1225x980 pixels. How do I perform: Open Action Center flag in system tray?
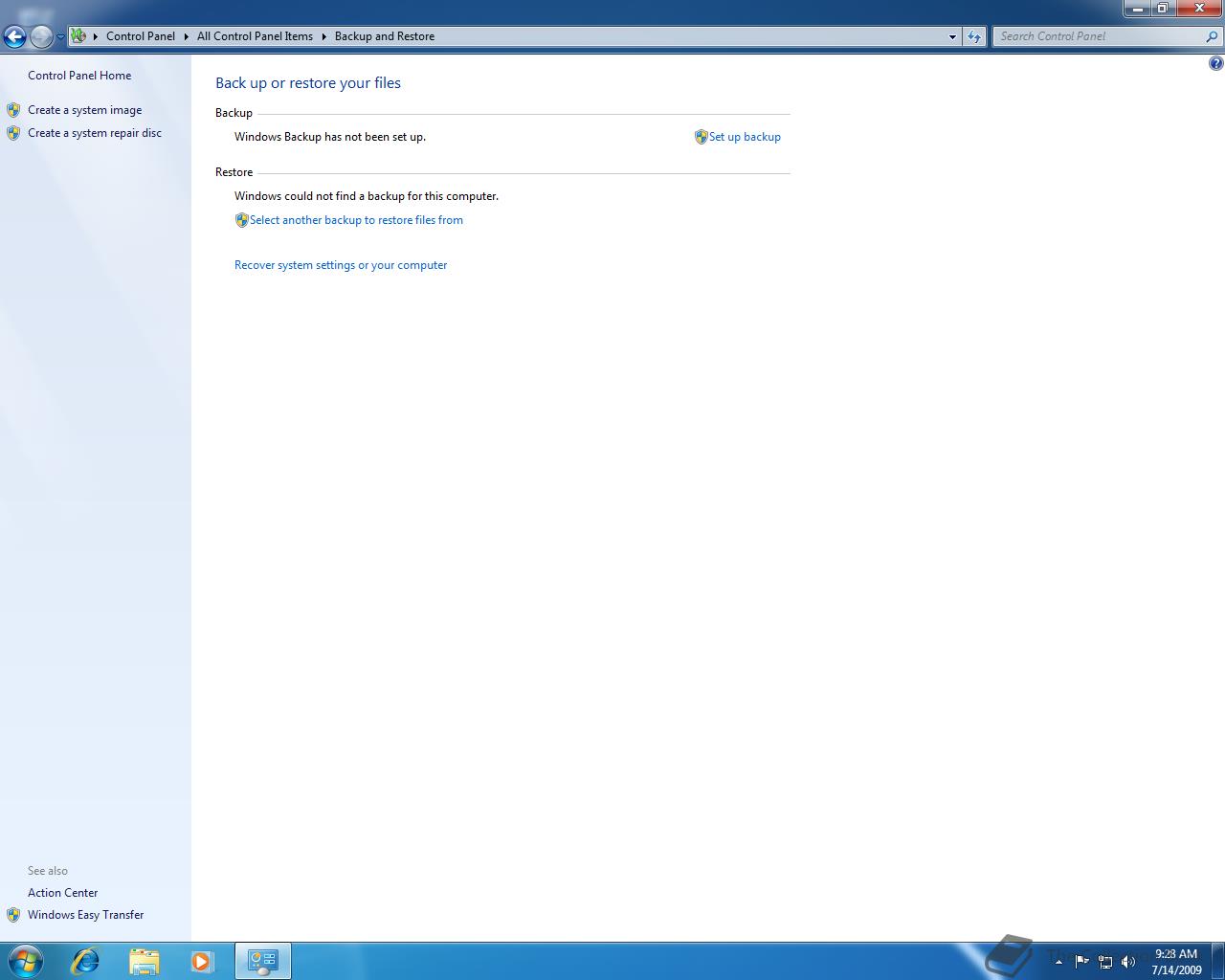click(x=1081, y=961)
